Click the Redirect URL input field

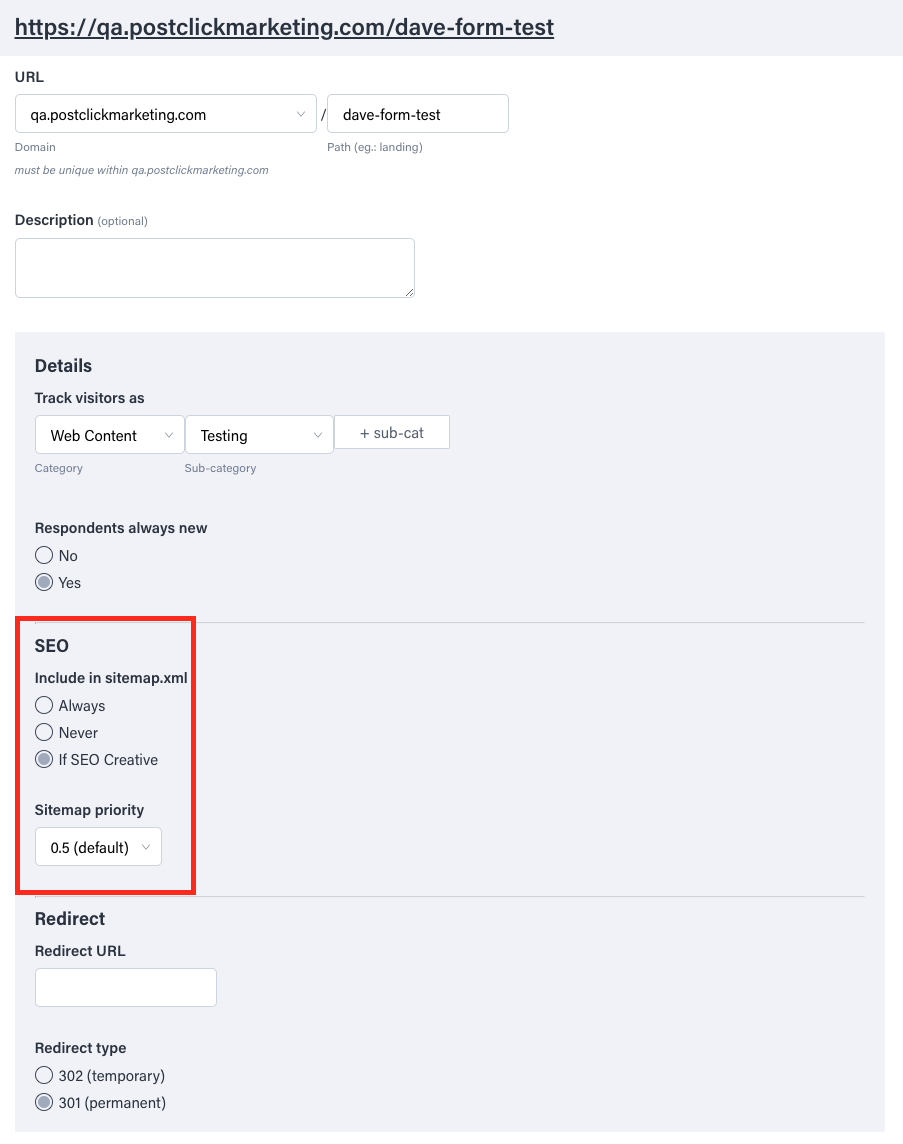[125, 987]
